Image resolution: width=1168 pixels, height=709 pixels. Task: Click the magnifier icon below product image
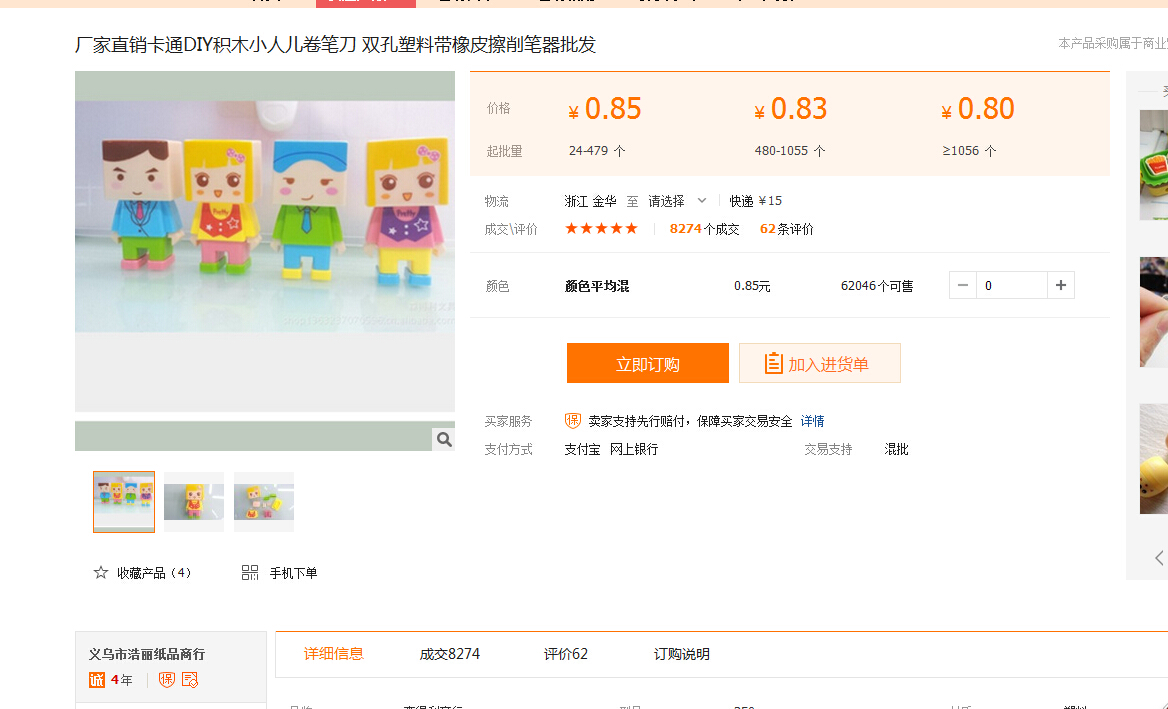click(444, 439)
